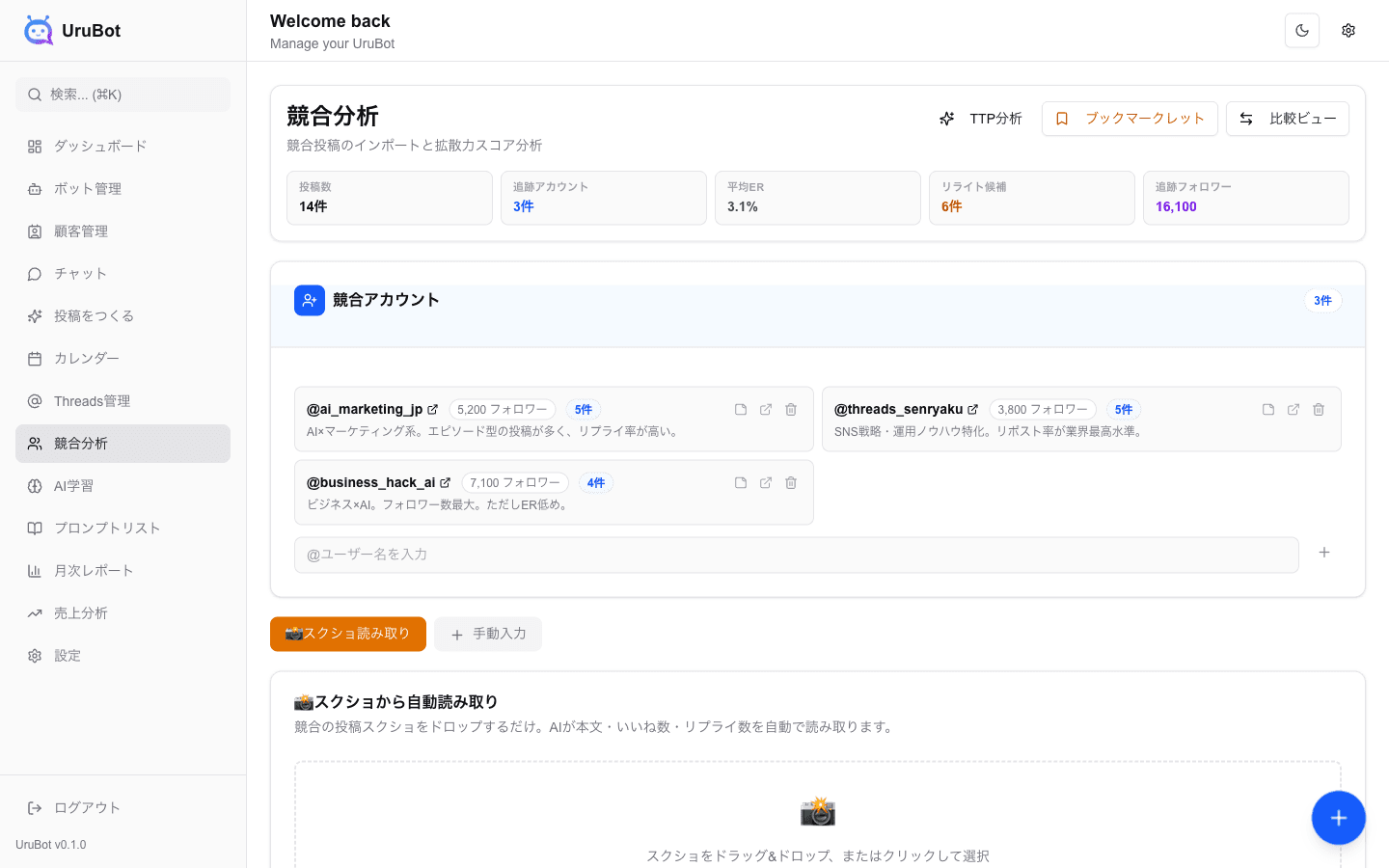Go to Threads管理 page
The height and width of the screenshot is (868, 1389).
[123, 401]
